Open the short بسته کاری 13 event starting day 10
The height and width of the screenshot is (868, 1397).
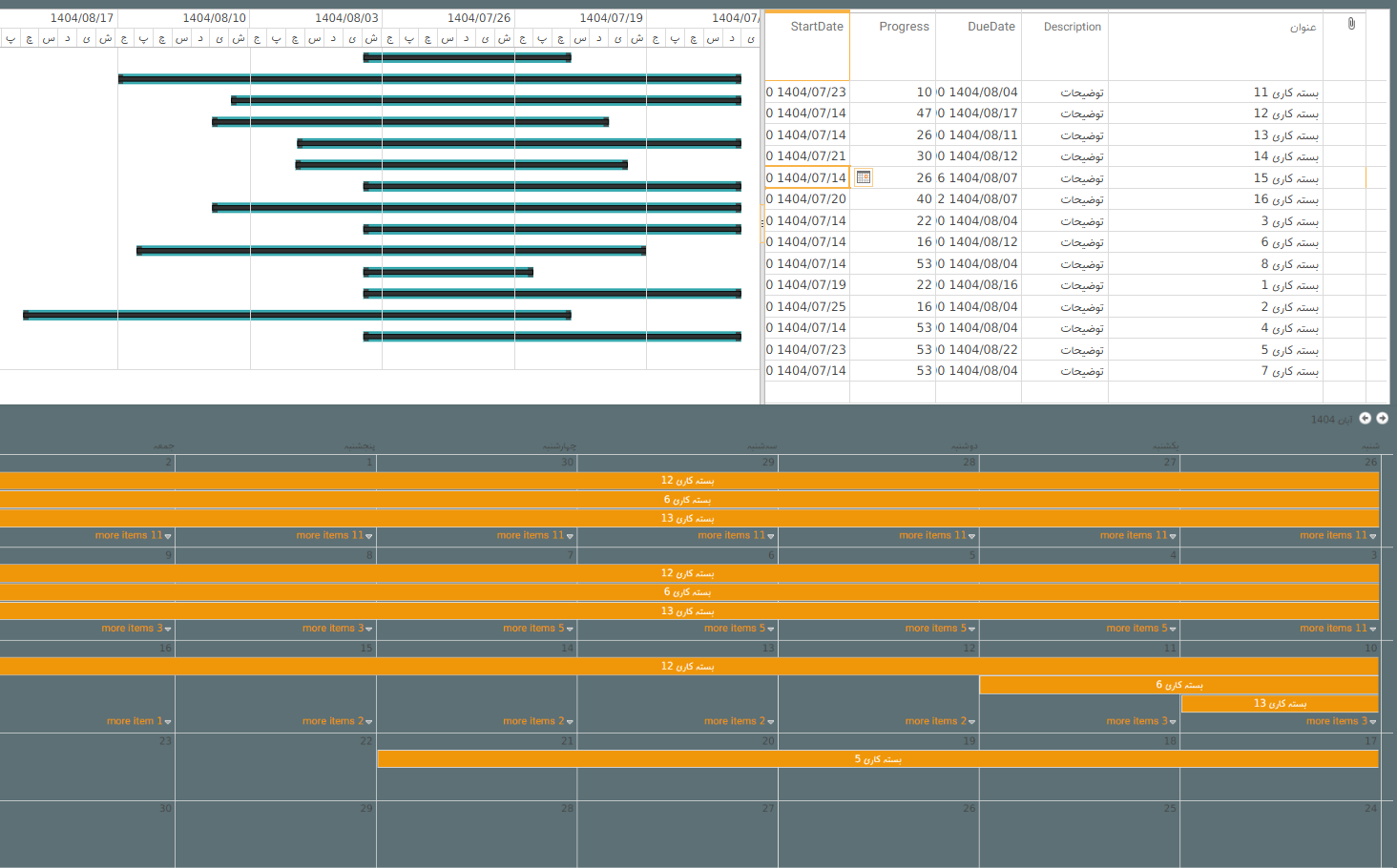(x=1279, y=704)
